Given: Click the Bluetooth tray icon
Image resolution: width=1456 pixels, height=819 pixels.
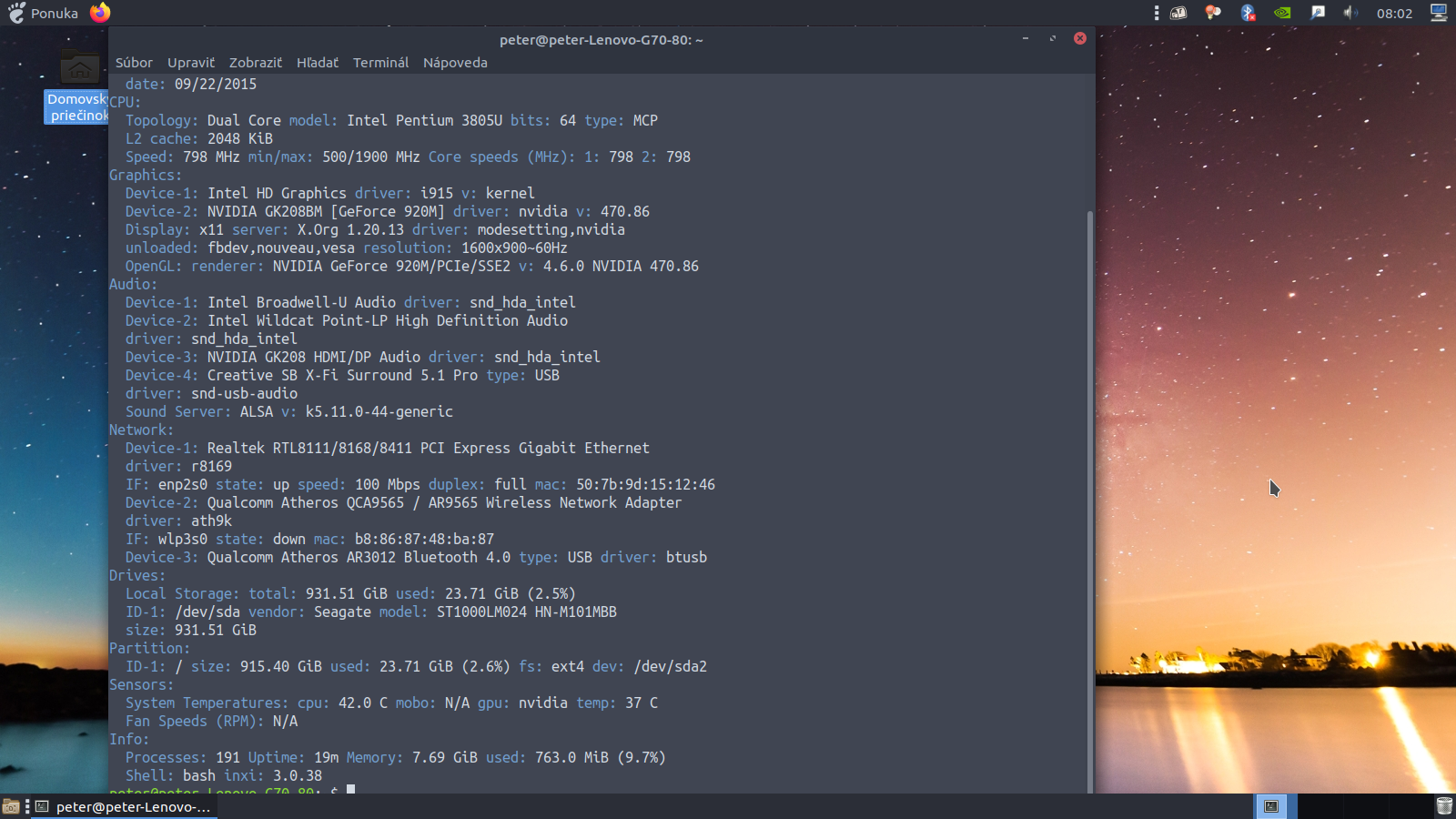Looking at the screenshot, I should [1248, 13].
